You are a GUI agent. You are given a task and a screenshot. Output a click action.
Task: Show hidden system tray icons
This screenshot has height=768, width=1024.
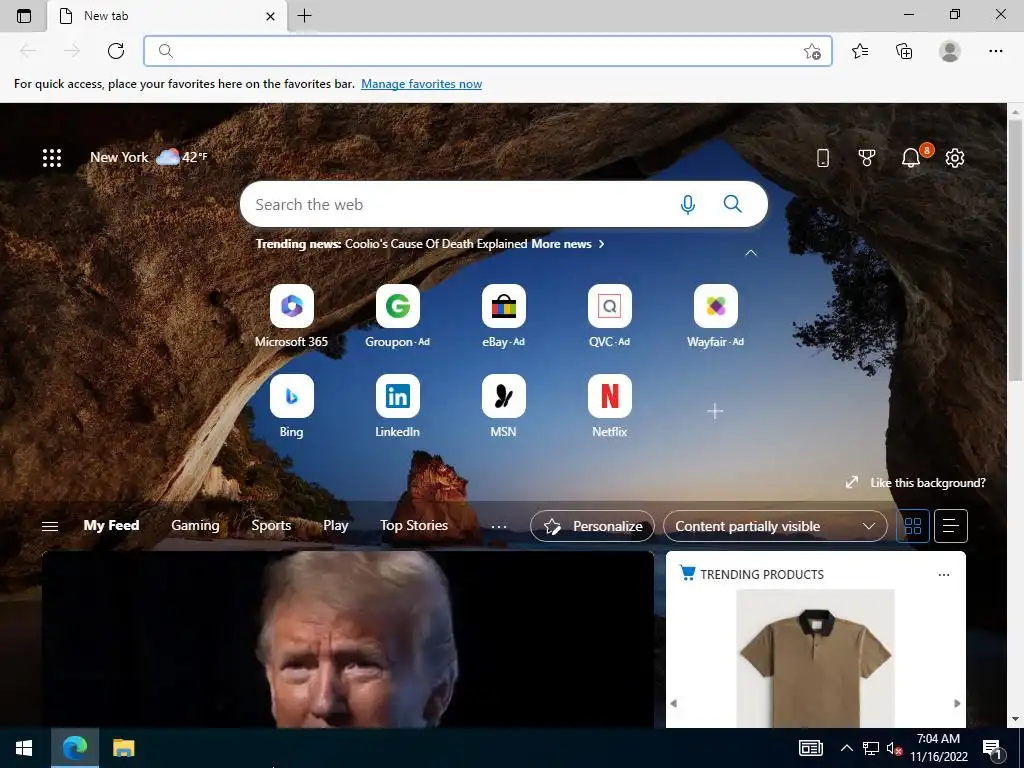coord(846,748)
